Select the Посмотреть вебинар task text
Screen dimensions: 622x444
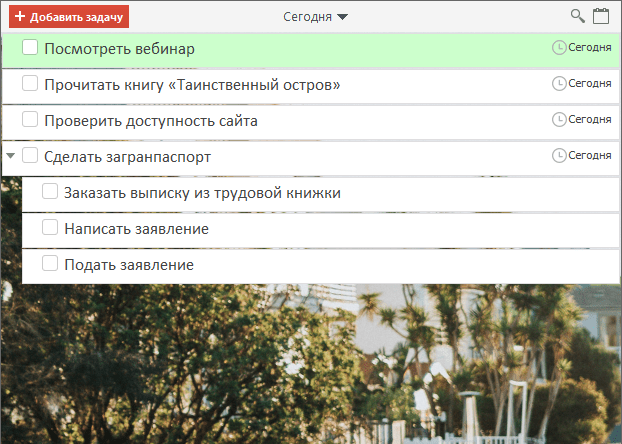pyautogui.click(x=119, y=49)
